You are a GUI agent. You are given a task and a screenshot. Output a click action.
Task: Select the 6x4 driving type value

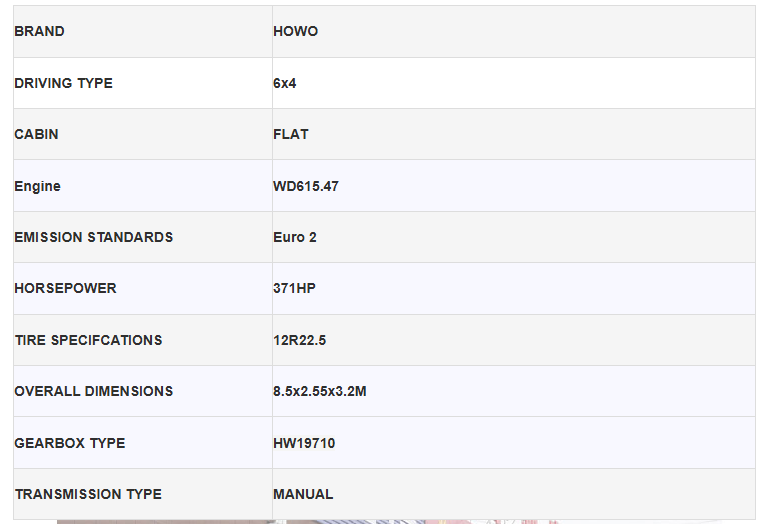tap(285, 83)
